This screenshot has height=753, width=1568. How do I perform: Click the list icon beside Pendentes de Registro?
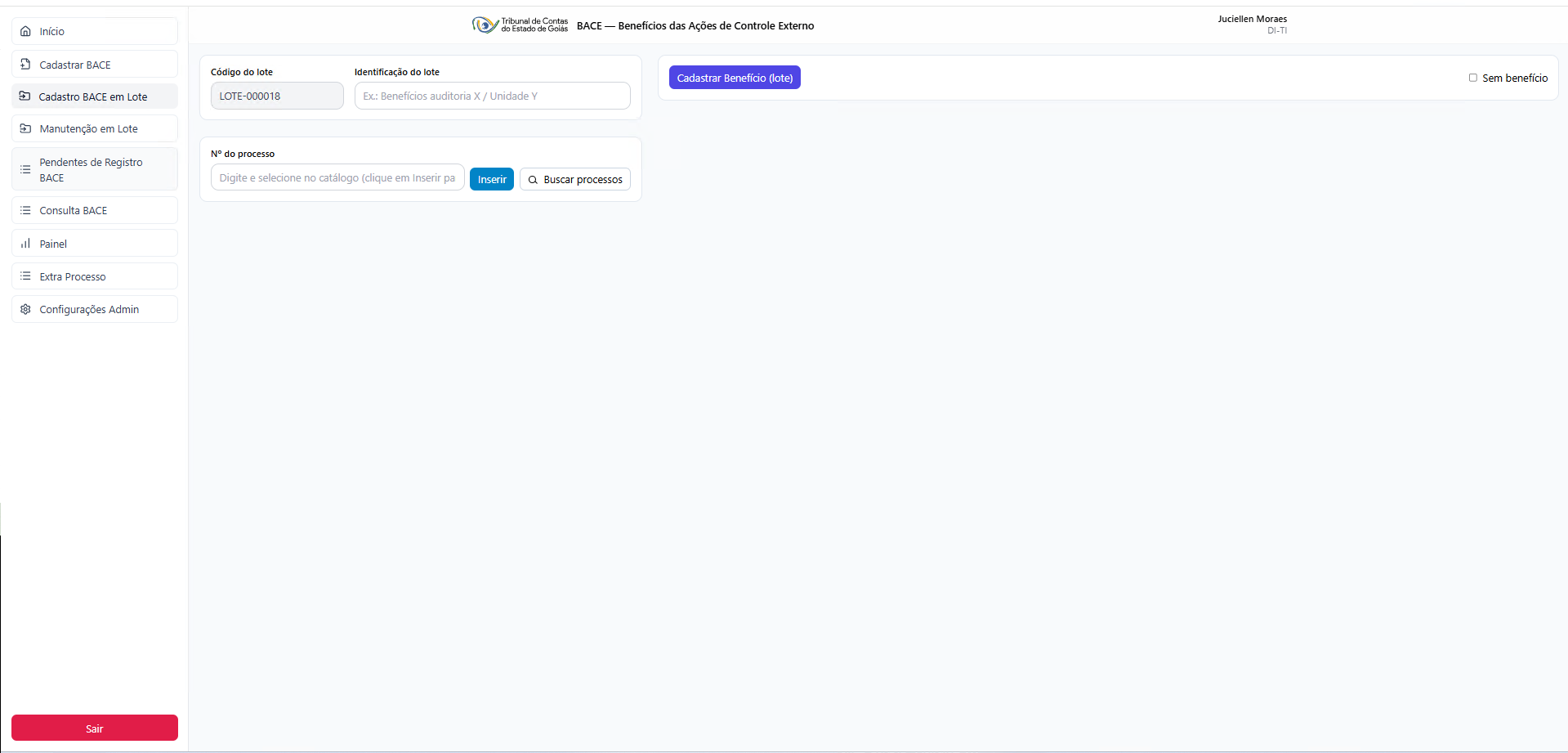25,169
